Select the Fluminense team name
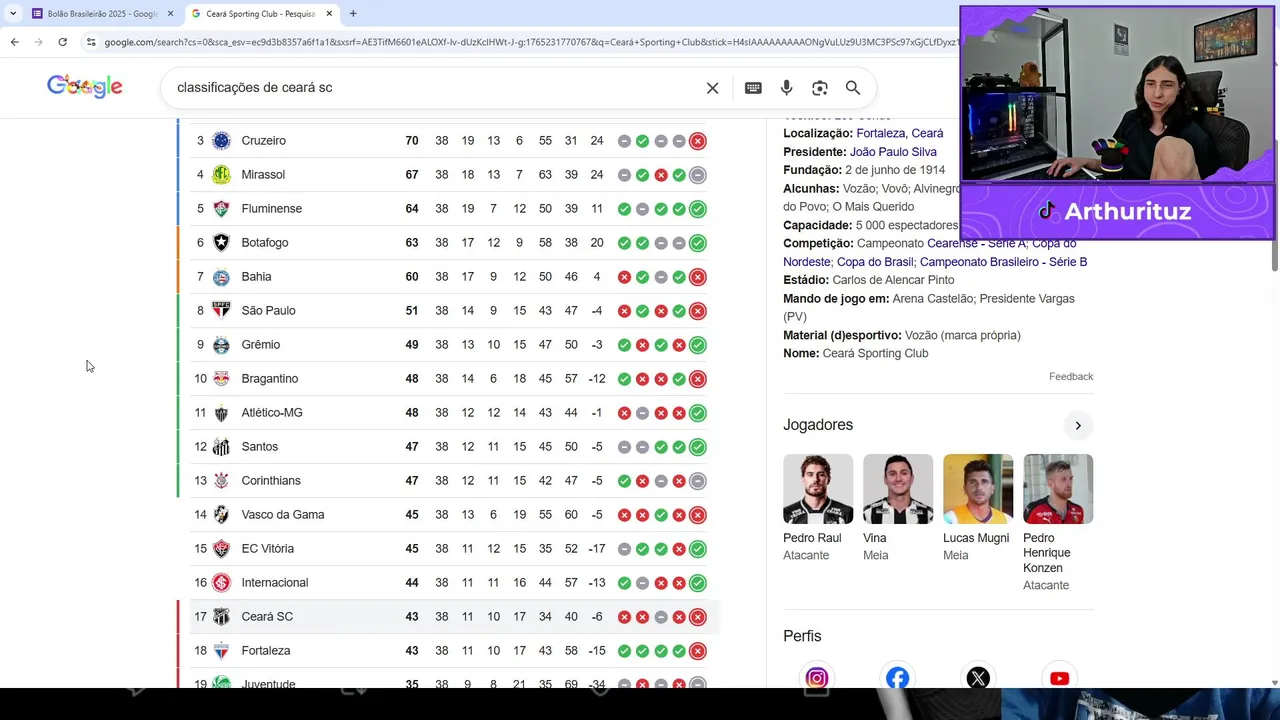The width and height of the screenshot is (1280, 720). 271,209
